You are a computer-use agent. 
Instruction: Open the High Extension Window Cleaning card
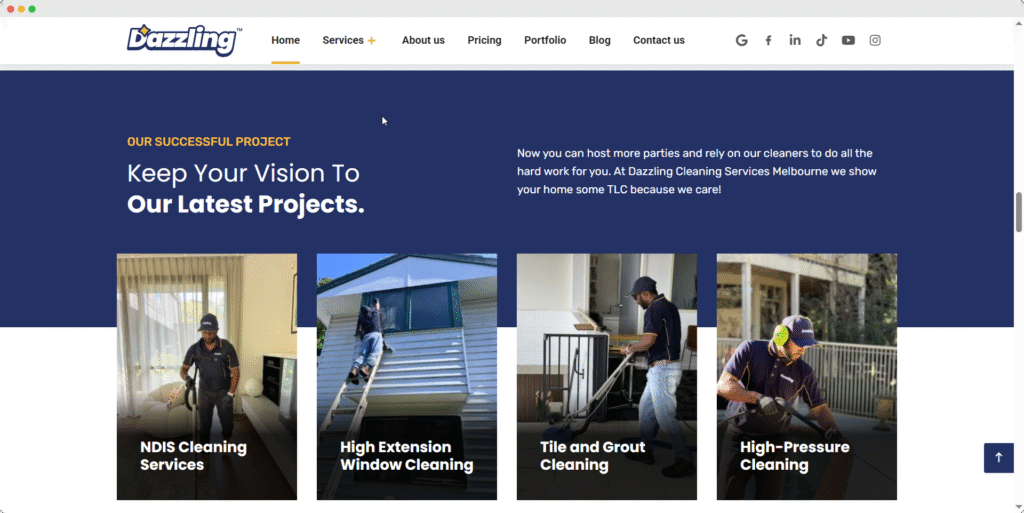click(407, 377)
